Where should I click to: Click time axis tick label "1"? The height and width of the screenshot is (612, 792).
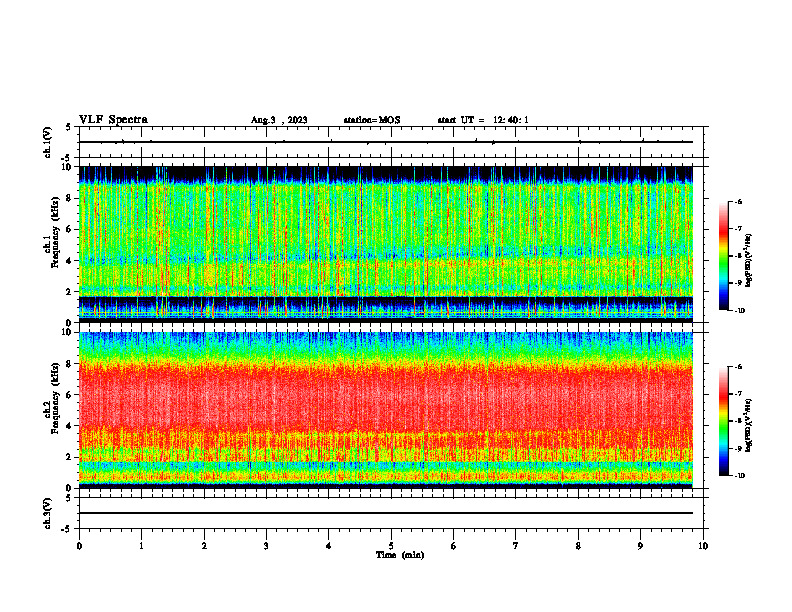[141, 546]
